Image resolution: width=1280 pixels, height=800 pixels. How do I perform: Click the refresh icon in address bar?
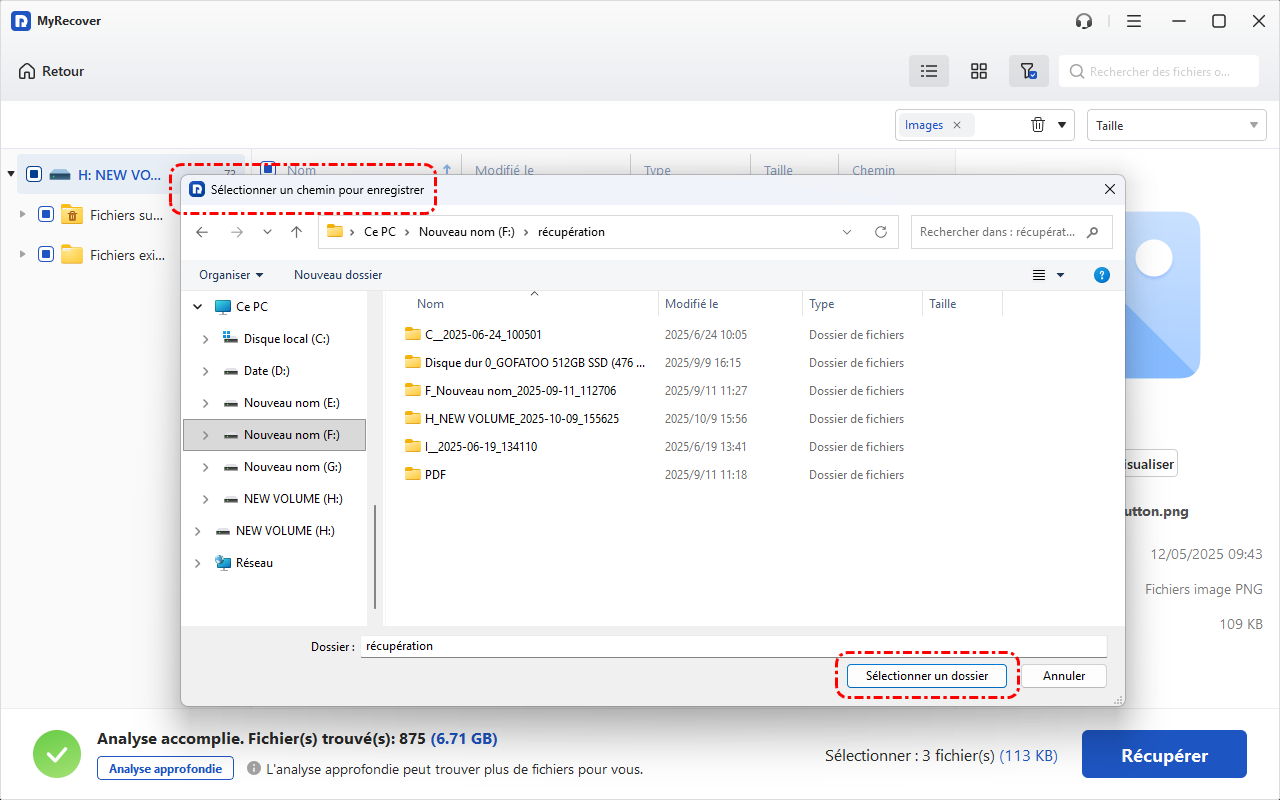click(880, 232)
